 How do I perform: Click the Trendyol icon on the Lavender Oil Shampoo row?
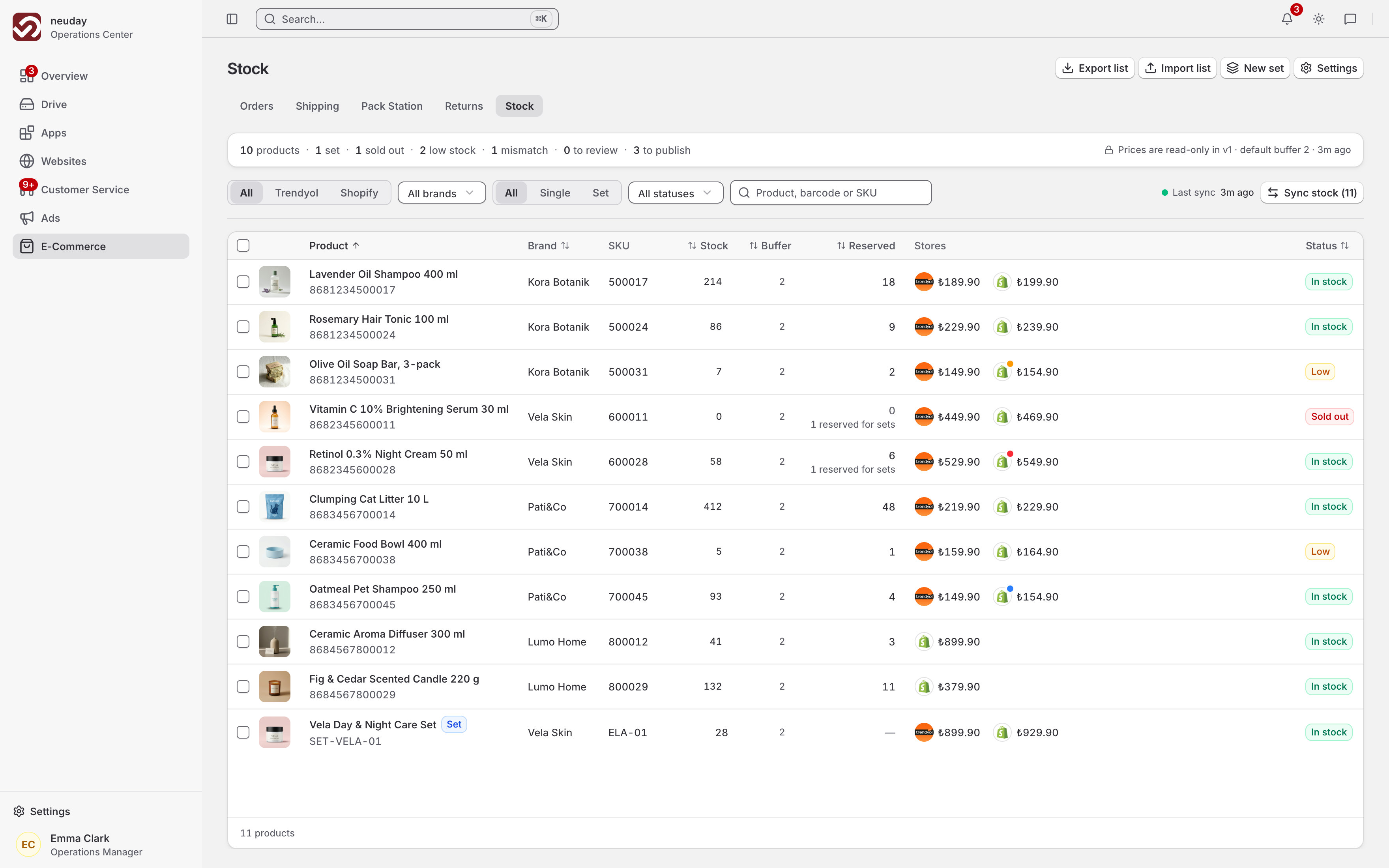point(923,282)
